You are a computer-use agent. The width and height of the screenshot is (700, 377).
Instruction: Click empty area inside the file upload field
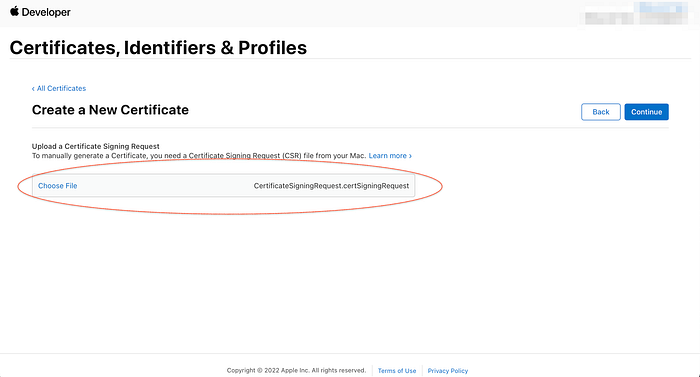point(165,186)
